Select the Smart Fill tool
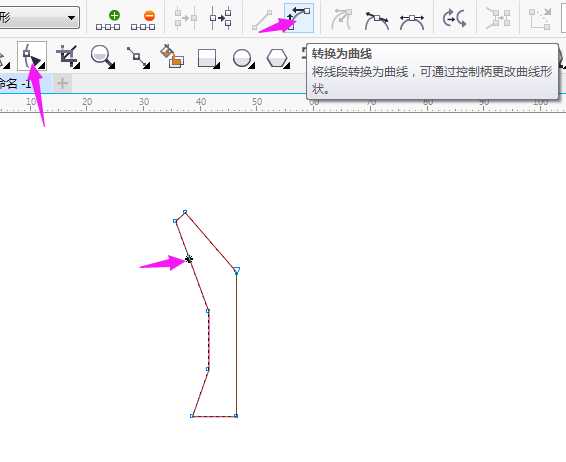 click(172, 56)
